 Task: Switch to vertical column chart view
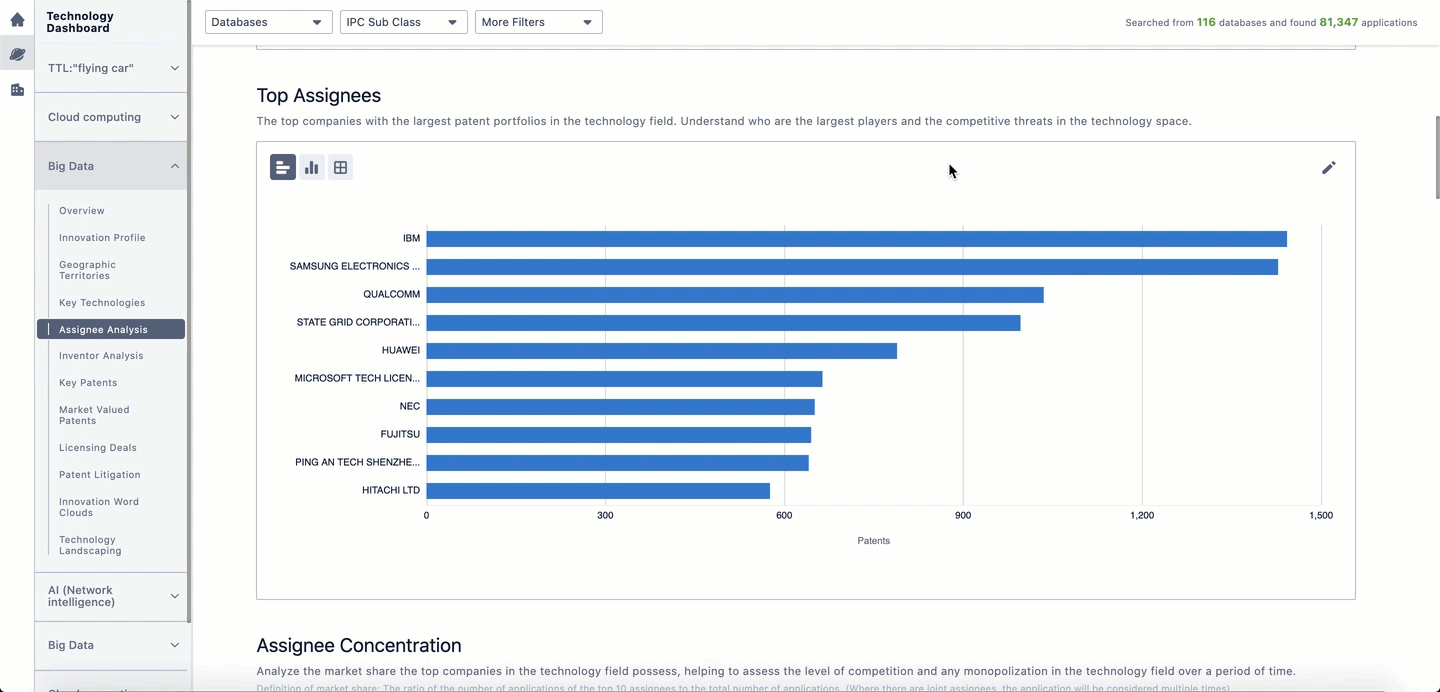click(x=312, y=168)
